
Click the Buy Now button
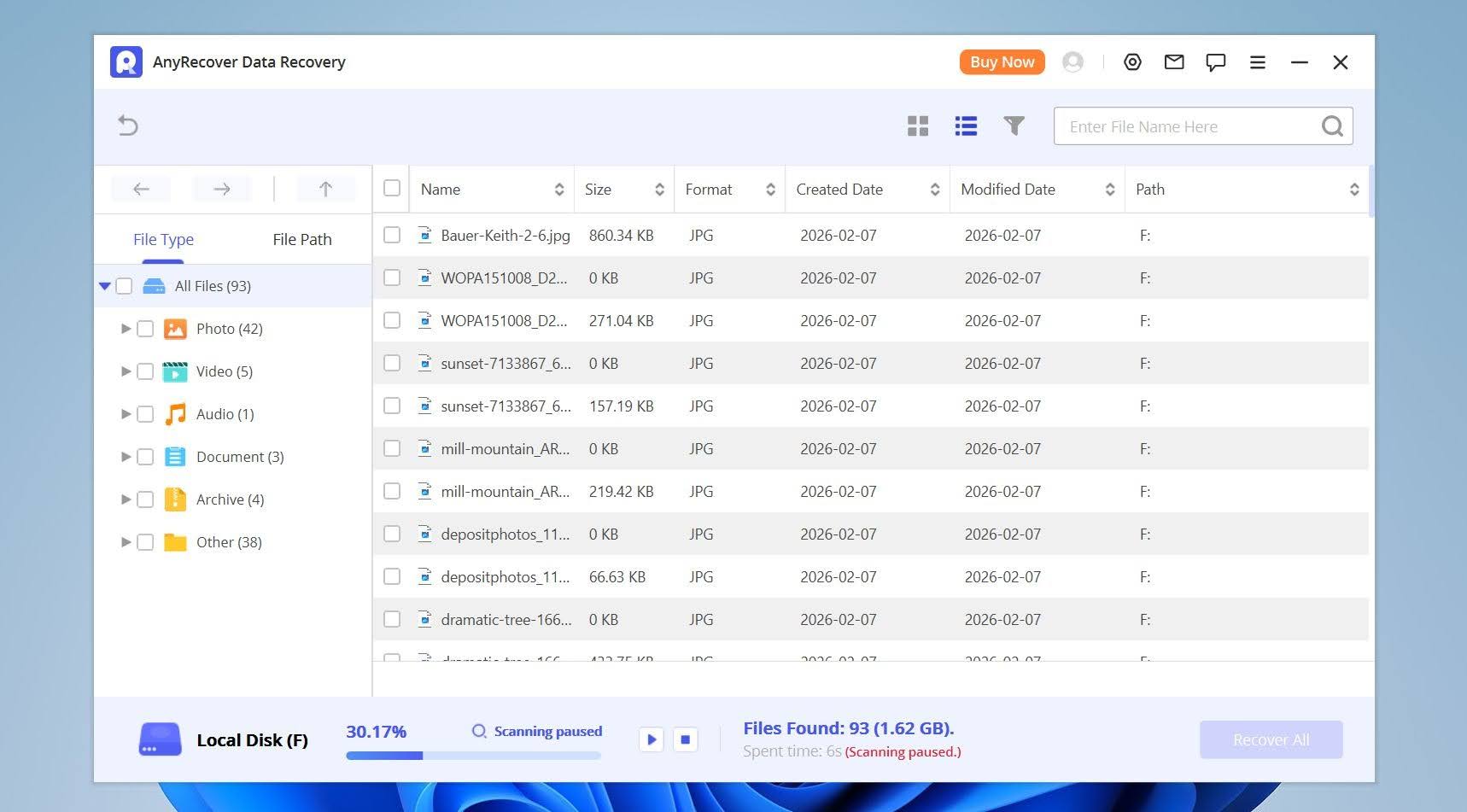1002,62
